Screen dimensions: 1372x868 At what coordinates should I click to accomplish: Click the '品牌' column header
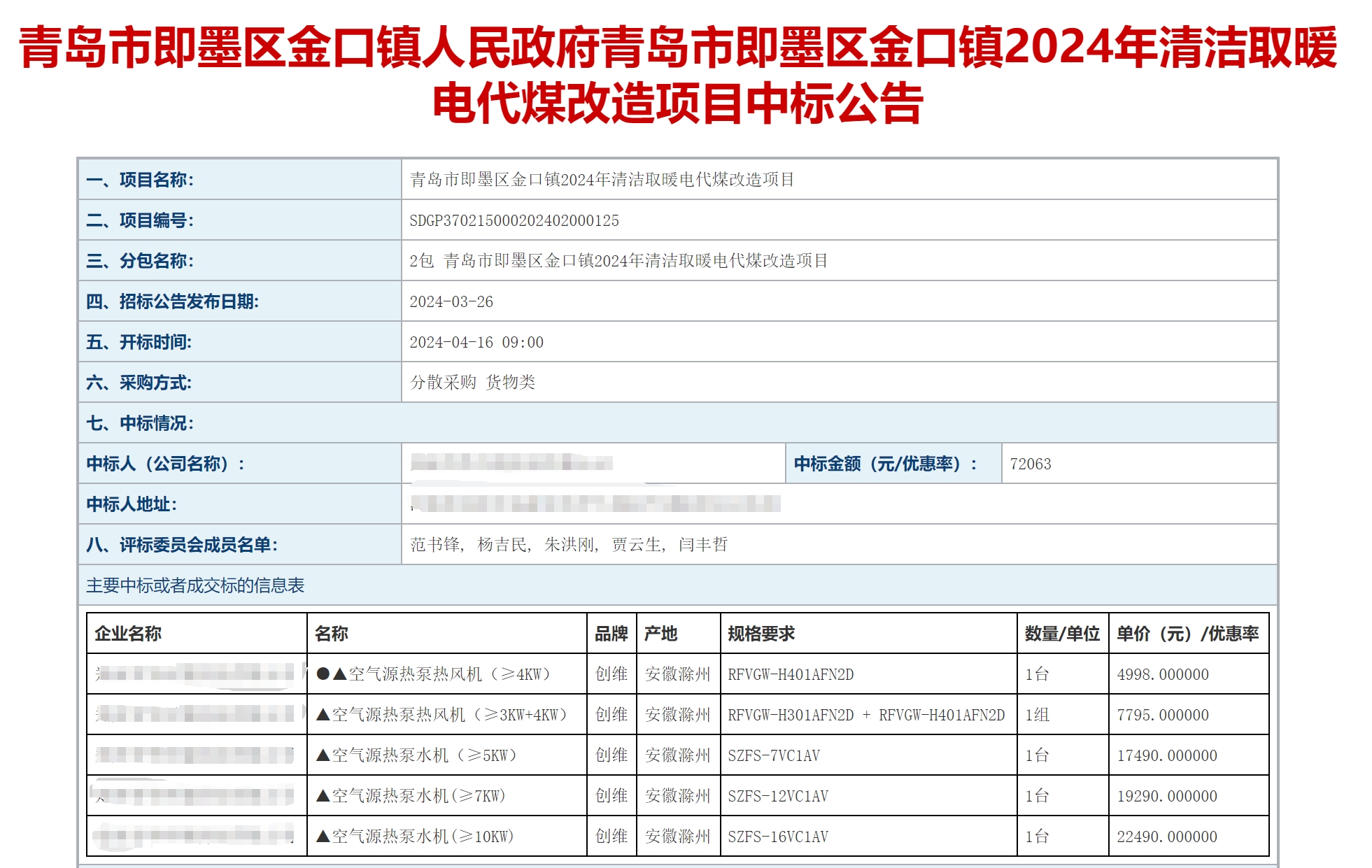coord(611,634)
